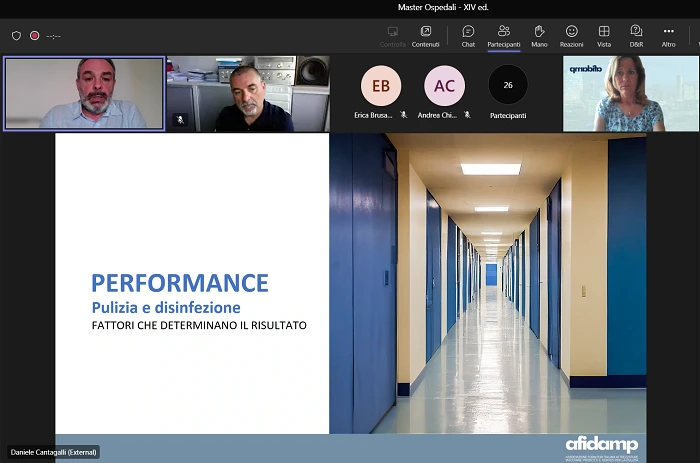This screenshot has width=700, height=463.
Task: Expand the 26 Partecipanti overflow circle
Action: click(x=508, y=86)
